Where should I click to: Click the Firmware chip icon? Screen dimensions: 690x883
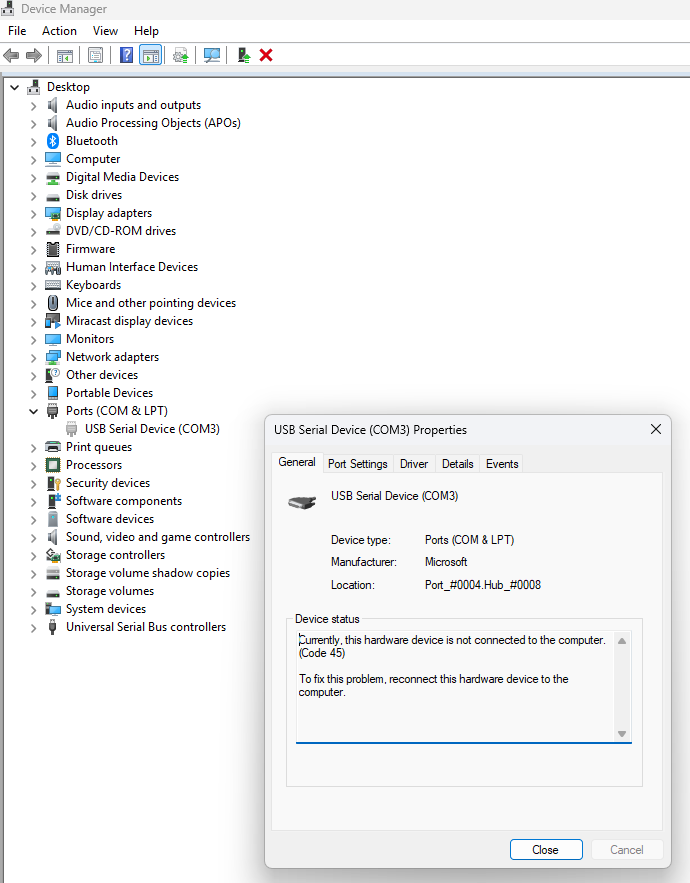click(x=53, y=249)
